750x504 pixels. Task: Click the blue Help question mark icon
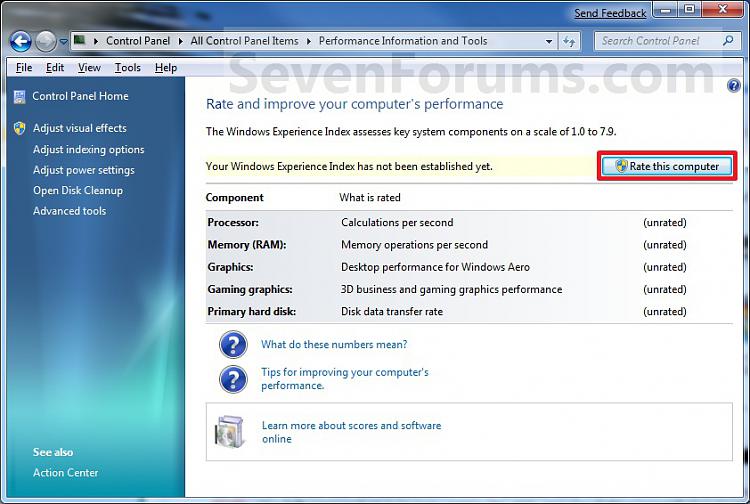(x=733, y=86)
